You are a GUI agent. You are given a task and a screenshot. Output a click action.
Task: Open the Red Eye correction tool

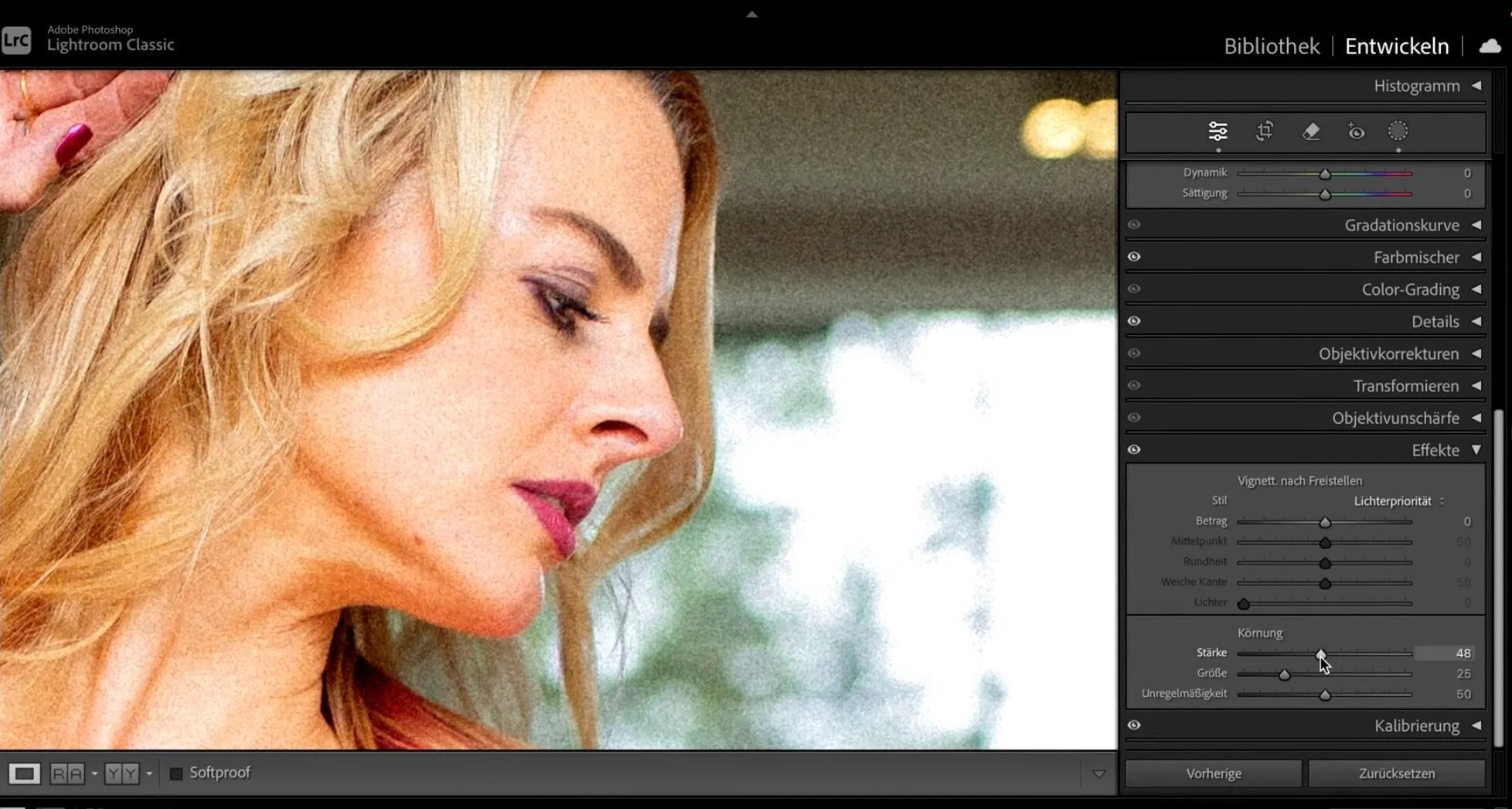pos(1356,131)
